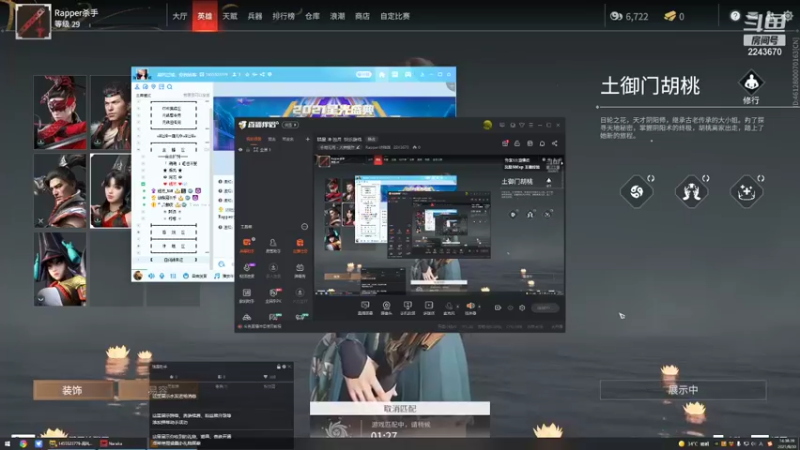This screenshot has height=450, width=800.
Task: Click the record camera icon near settings
Action: pyautogui.click(x=497, y=308)
